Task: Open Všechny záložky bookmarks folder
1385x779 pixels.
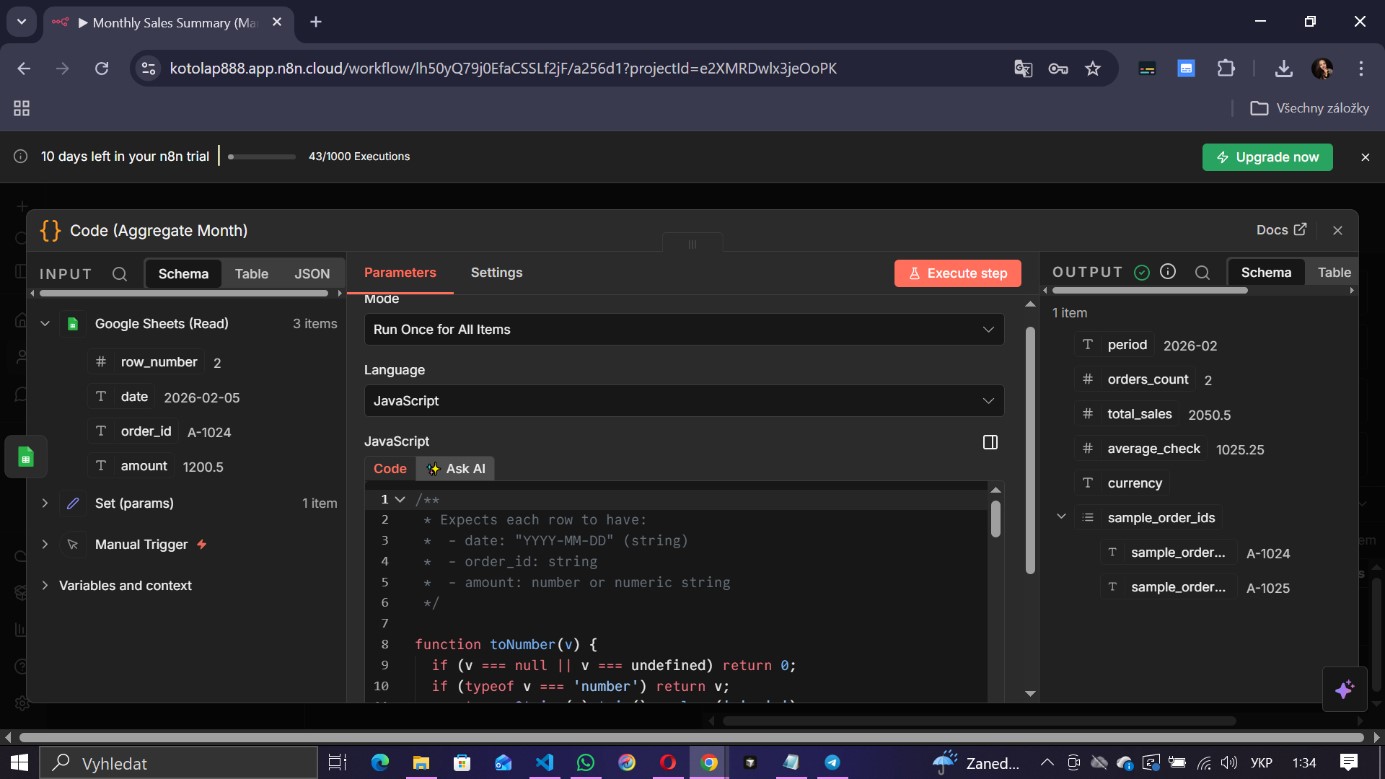Action: (x=1309, y=108)
